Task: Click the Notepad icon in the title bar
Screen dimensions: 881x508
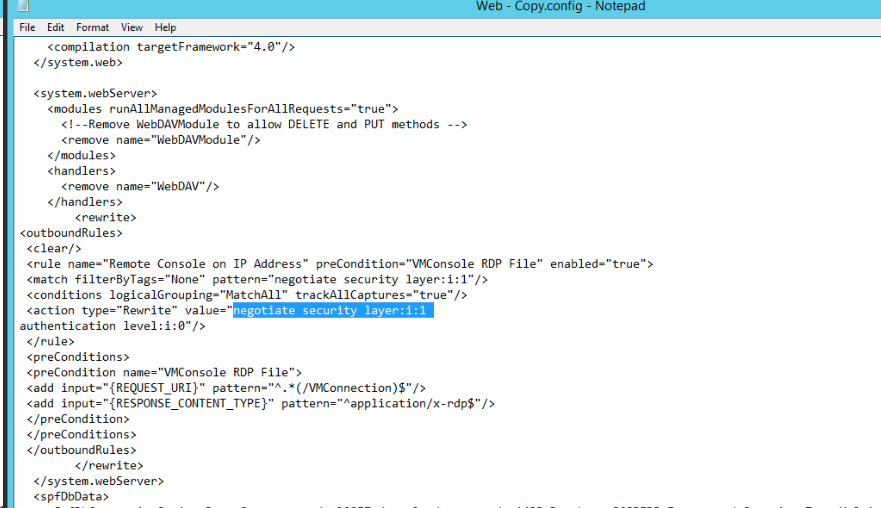Action: [10, 7]
